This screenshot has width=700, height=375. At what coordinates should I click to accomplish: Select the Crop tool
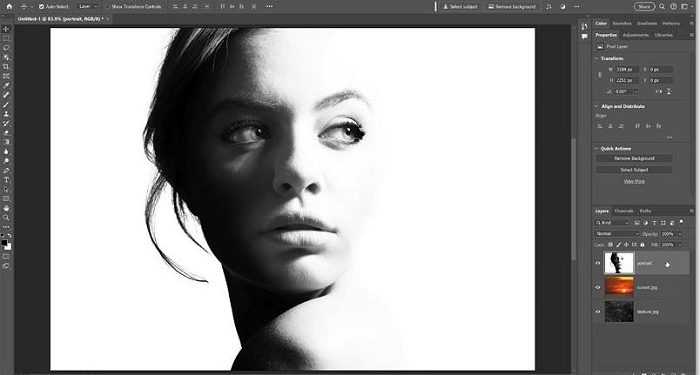point(6,67)
